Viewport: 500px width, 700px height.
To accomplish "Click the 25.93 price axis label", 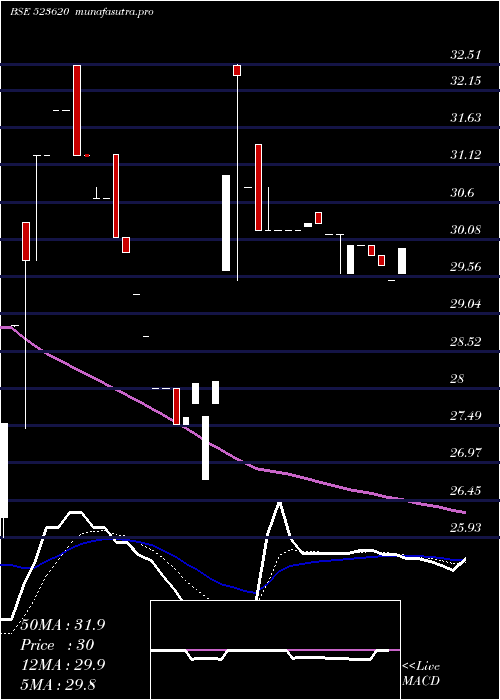I will [466, 528].
